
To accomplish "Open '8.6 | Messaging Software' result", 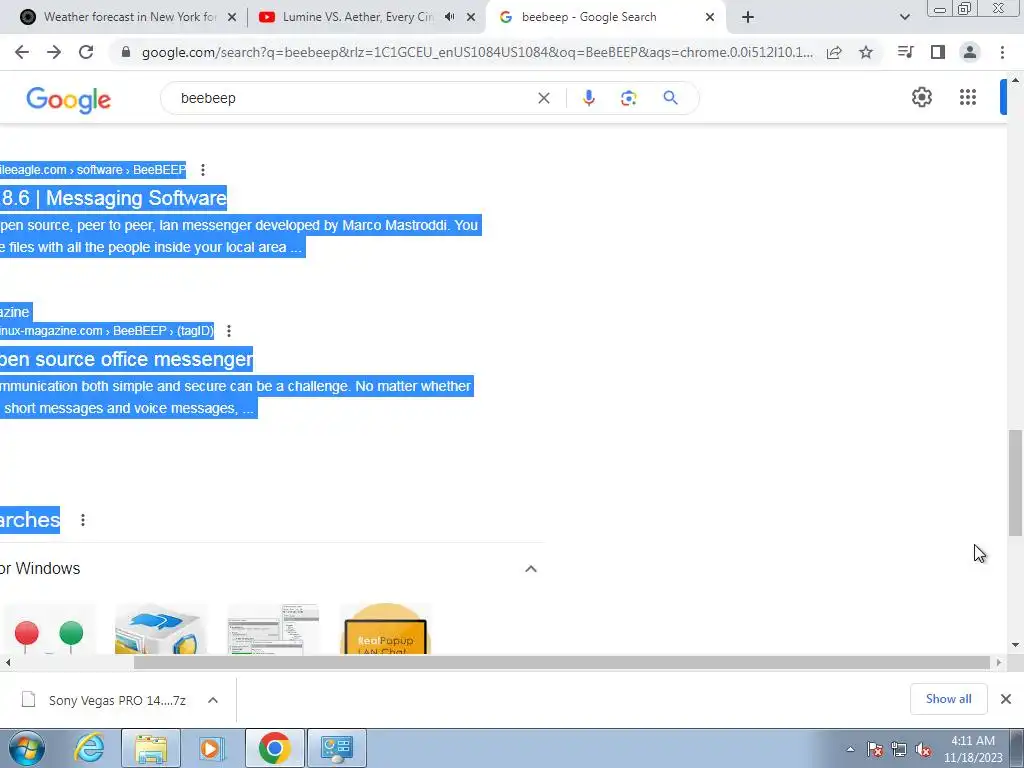I will point(113,198).
